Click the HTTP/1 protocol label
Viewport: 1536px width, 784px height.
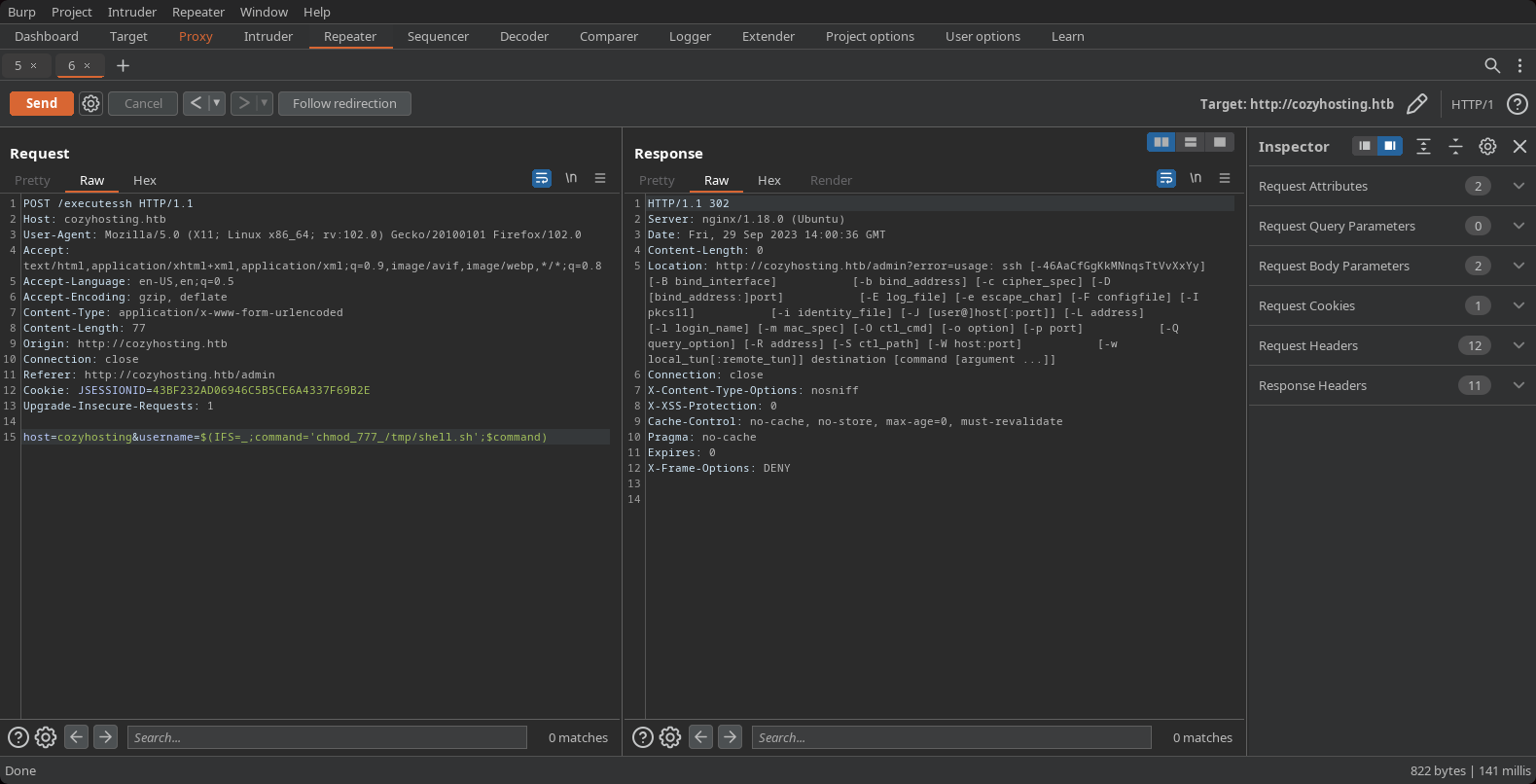[x=1472, y=104]
